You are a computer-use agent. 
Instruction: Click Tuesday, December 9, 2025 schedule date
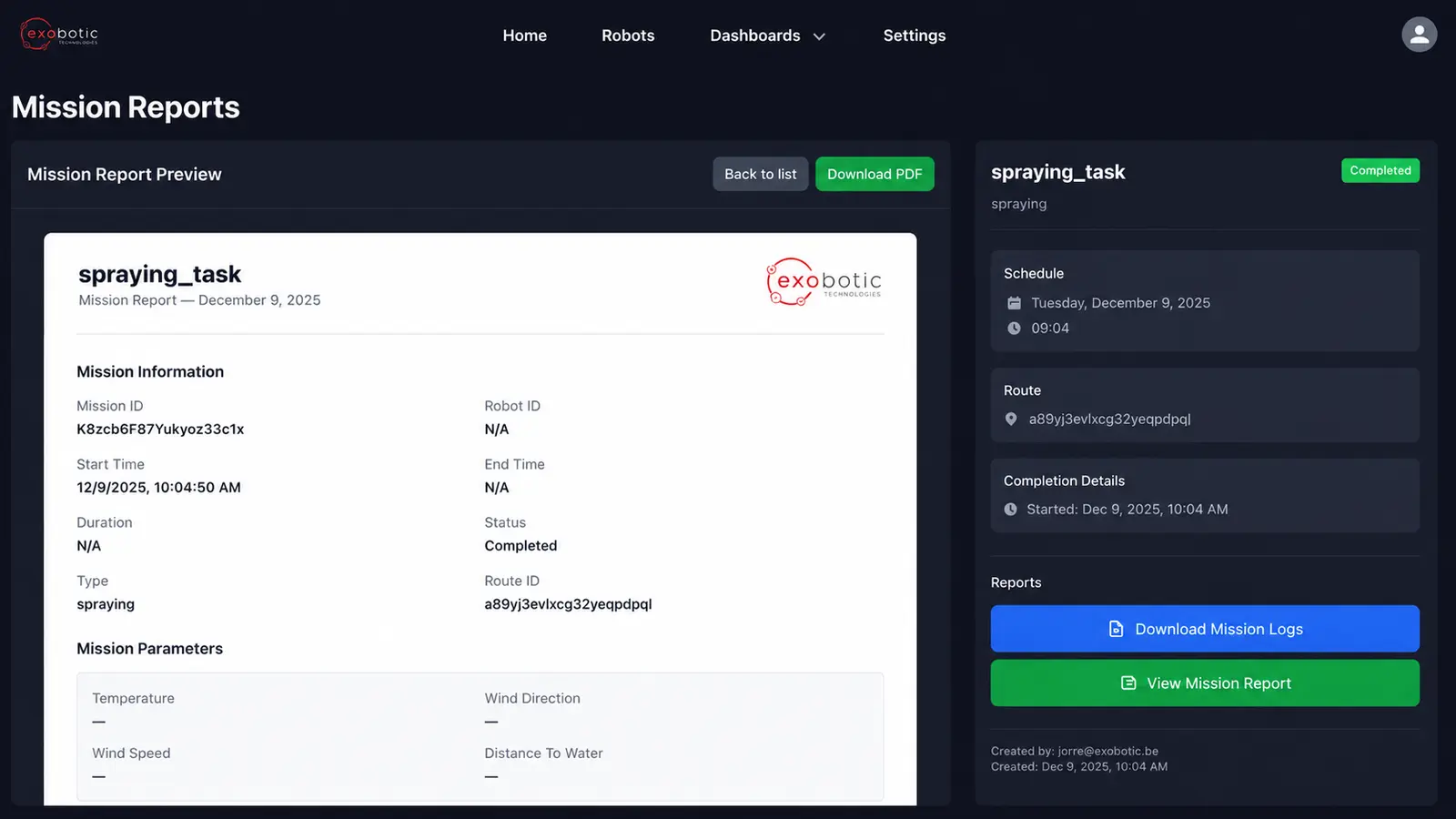1120,303
